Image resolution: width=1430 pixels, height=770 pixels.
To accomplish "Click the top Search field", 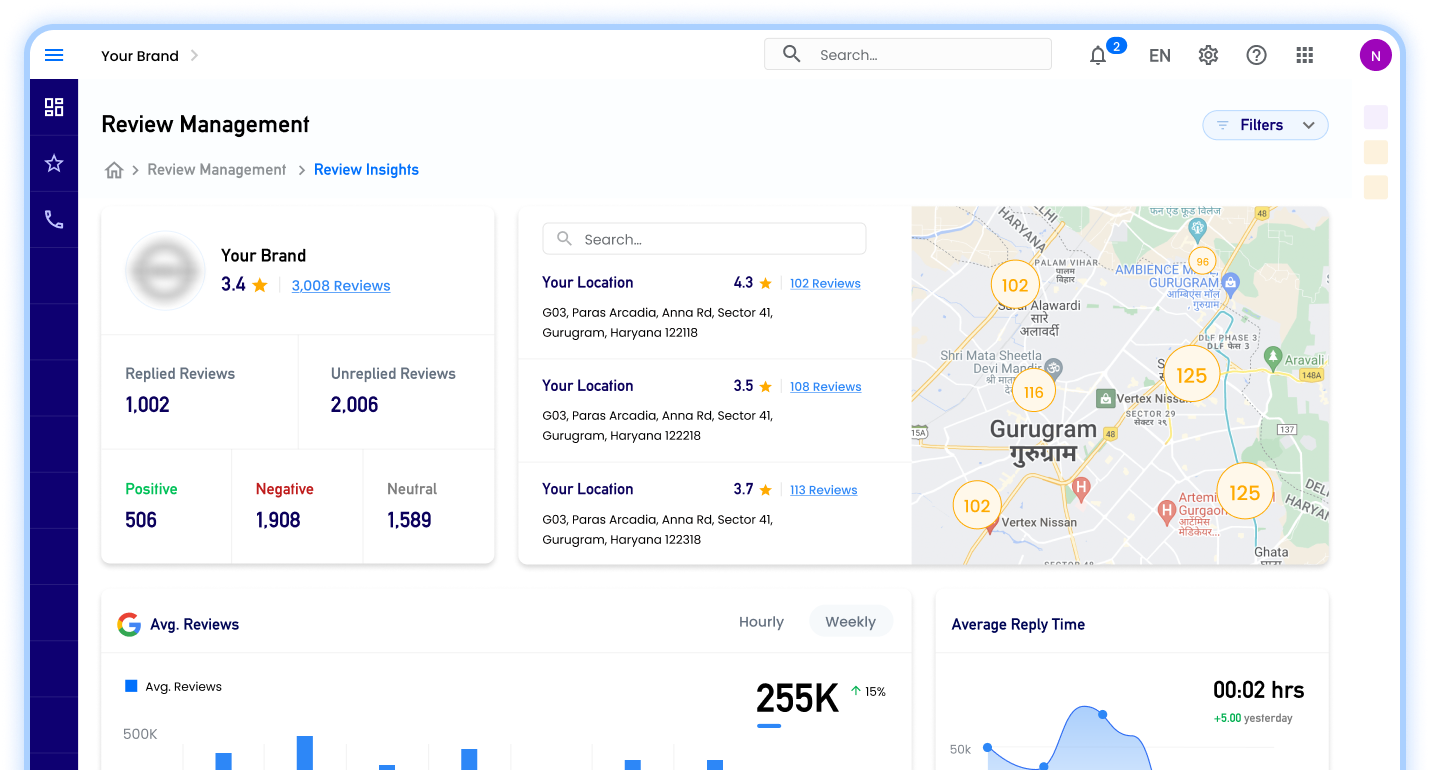I will (908, 54).
